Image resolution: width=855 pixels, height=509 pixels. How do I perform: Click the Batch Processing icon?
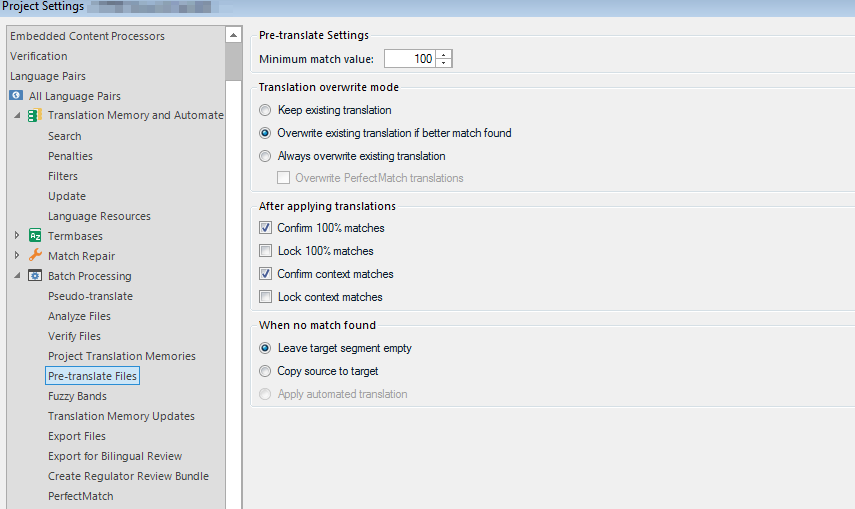point(35,276)
